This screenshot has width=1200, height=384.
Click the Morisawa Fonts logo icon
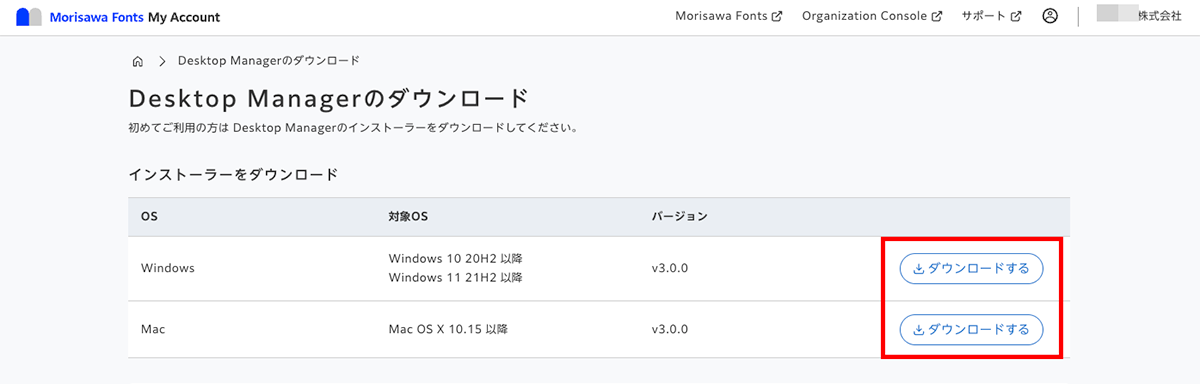[29, 17]
